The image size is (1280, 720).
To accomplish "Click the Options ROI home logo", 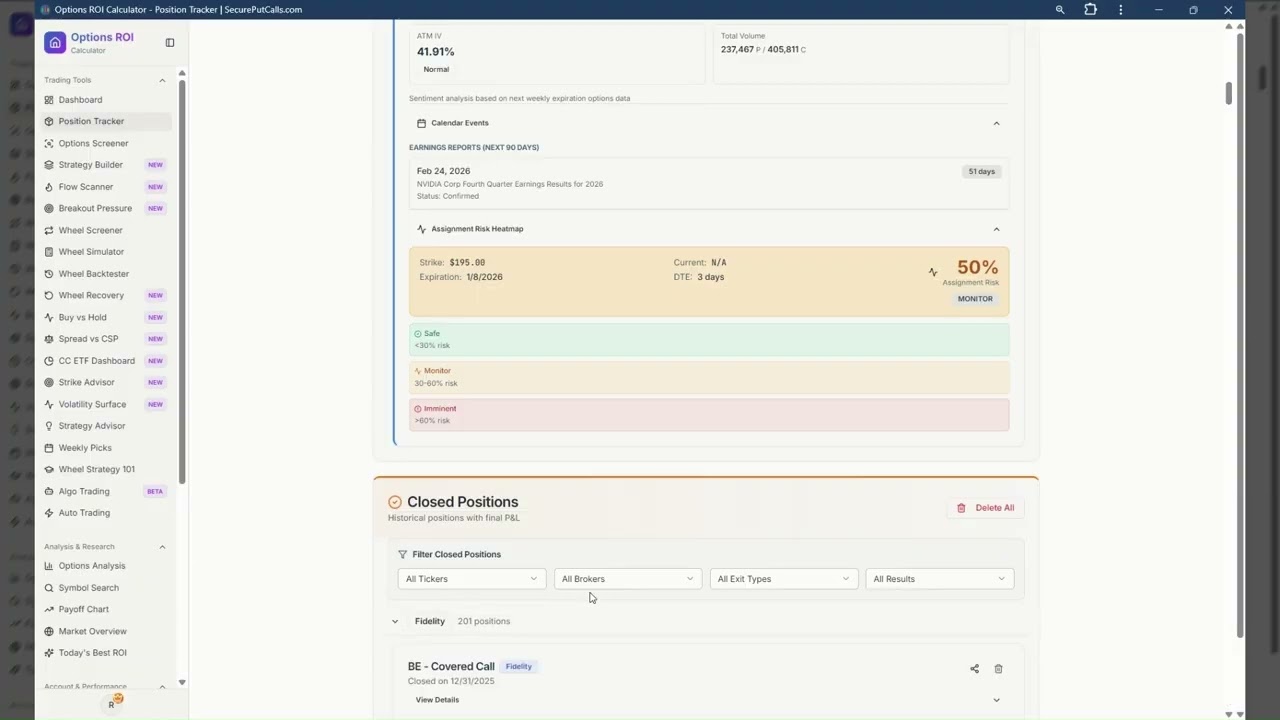I will tap(55, 42).
